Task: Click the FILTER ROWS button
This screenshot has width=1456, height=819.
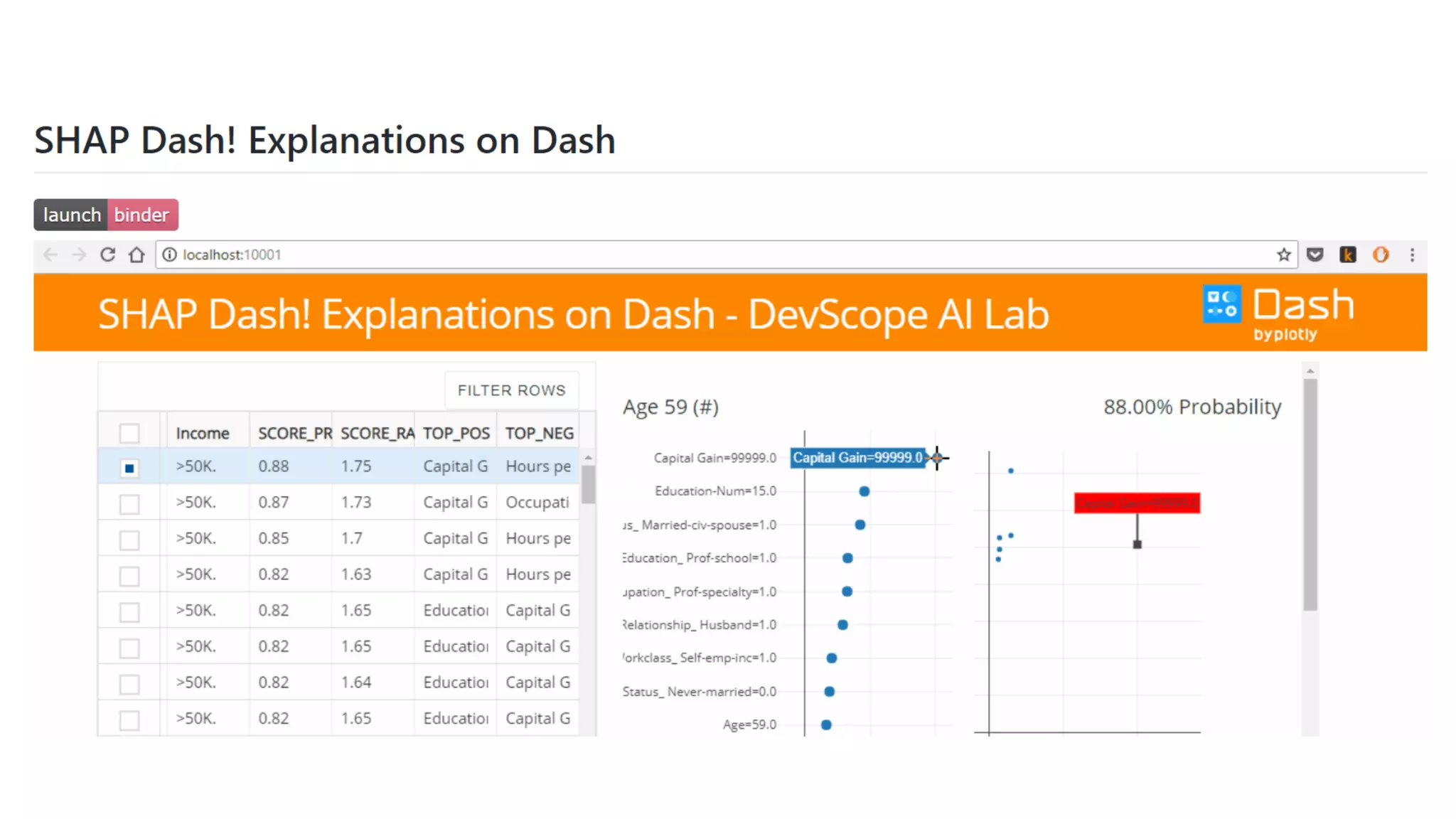Action: (x=511, y=390)
